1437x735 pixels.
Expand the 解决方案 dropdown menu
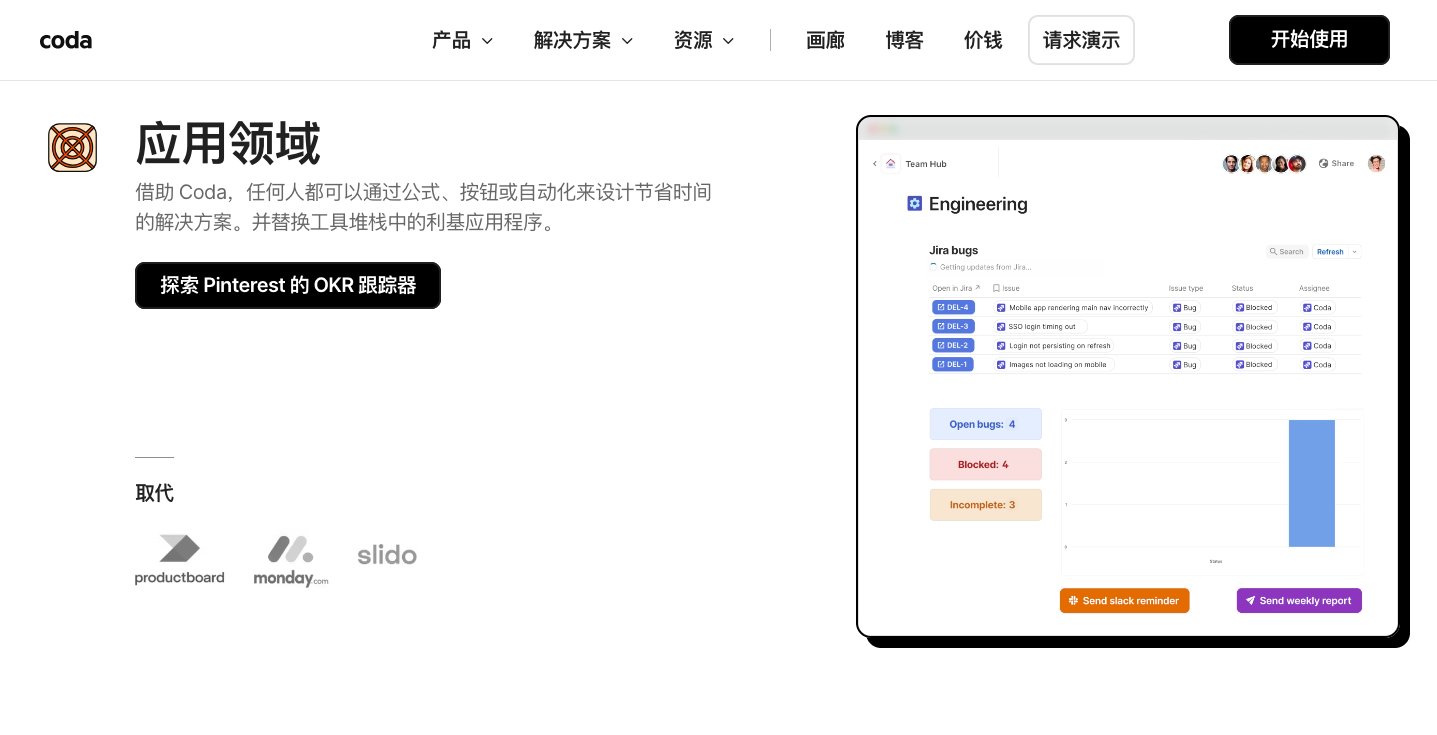(x=584, y=40)
